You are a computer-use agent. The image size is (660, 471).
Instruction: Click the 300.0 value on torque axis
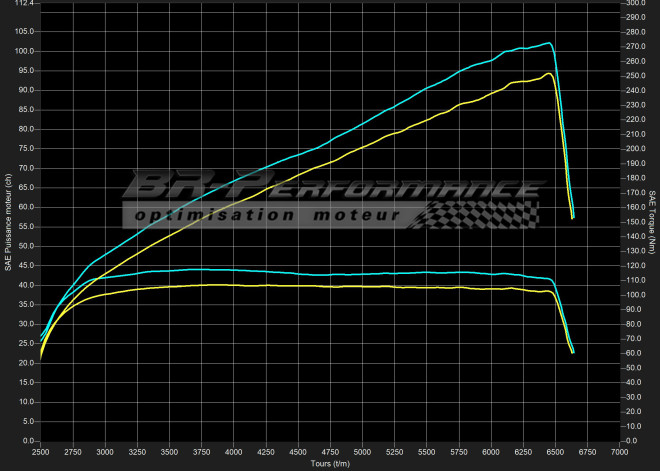635,4
